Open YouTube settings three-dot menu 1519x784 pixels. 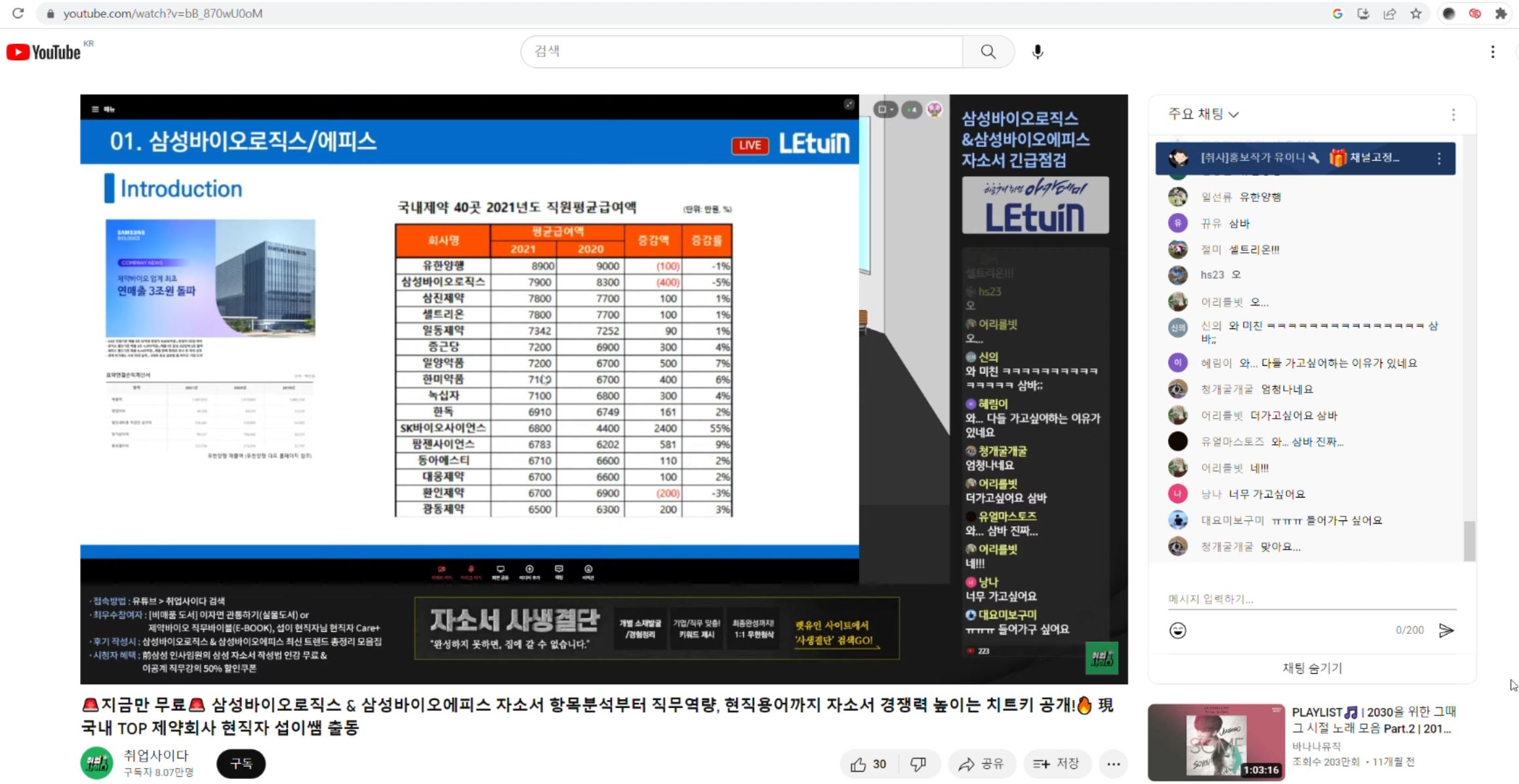pyautogui.click(x=1493, y=52)
